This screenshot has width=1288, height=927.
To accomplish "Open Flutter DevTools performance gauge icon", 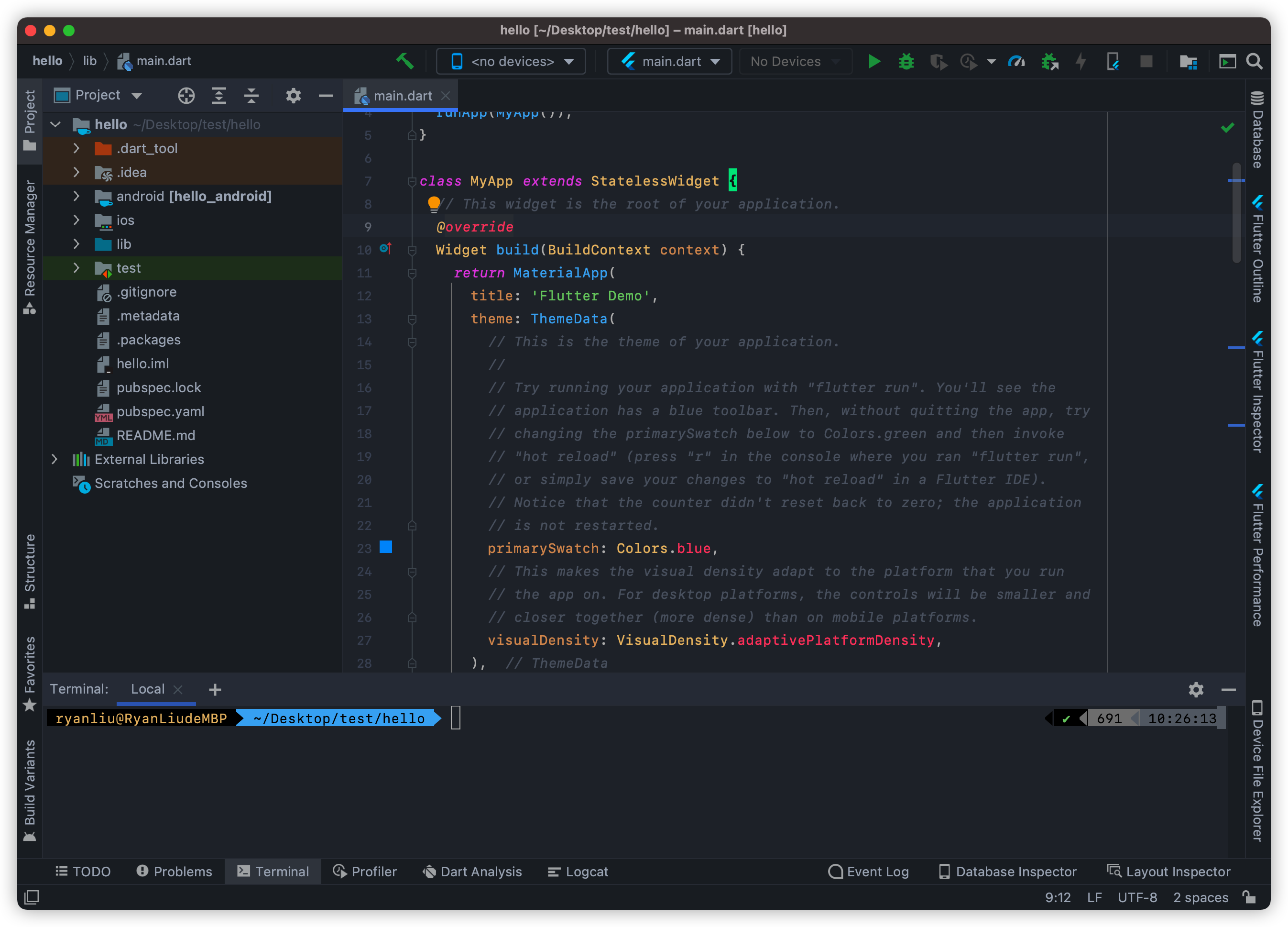I will tap(1016, 61).
